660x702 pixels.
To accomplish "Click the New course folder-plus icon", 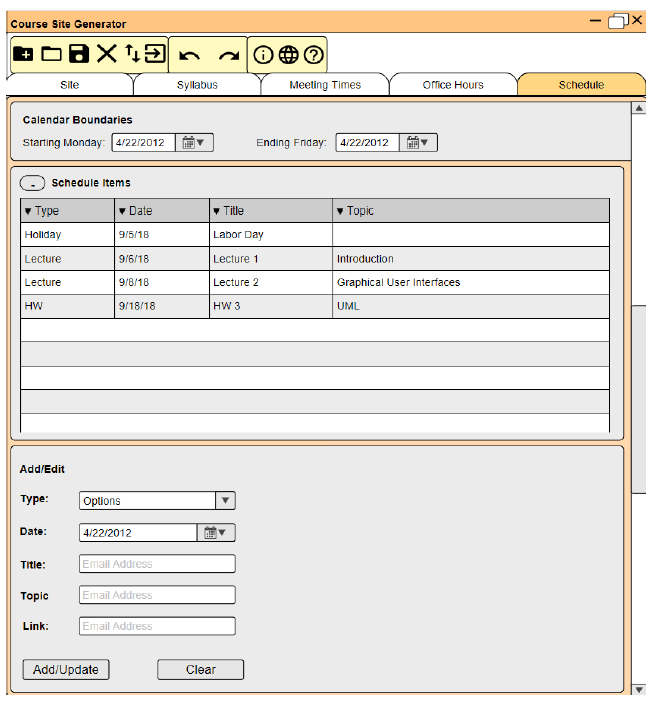I will pos(23,54).
